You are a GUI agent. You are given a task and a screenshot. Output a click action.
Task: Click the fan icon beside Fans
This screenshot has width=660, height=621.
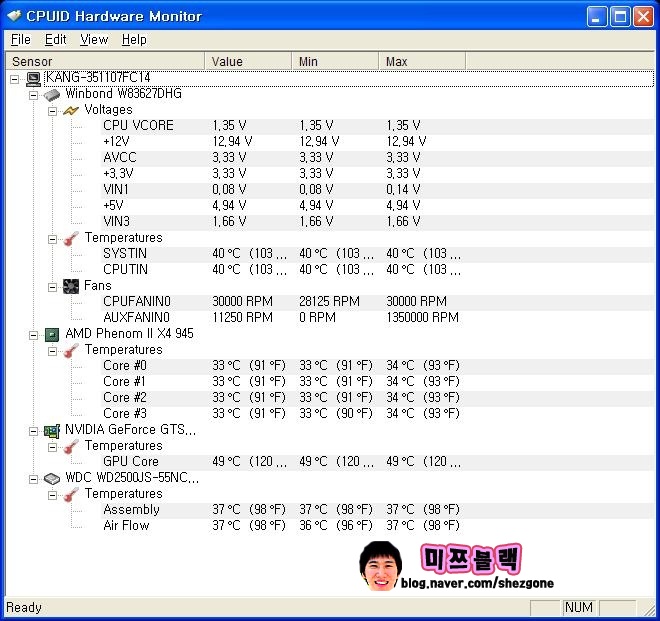pyautogui.click(x=71, y=286)
